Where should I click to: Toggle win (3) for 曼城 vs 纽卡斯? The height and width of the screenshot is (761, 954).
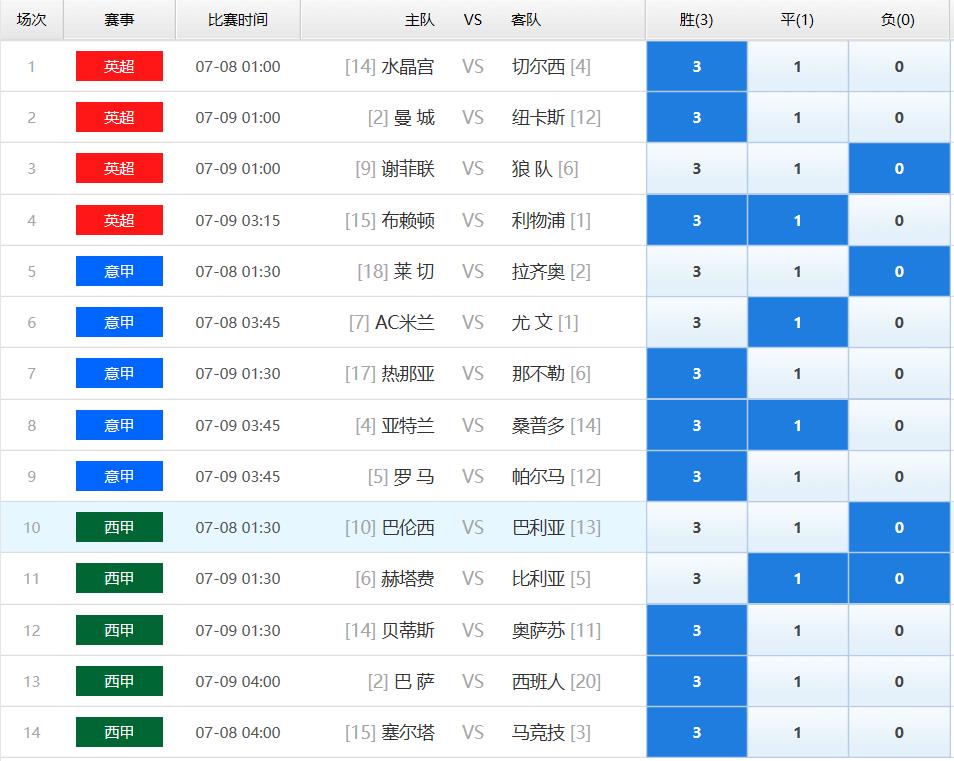pyautogui.click(x=697, y=117)
